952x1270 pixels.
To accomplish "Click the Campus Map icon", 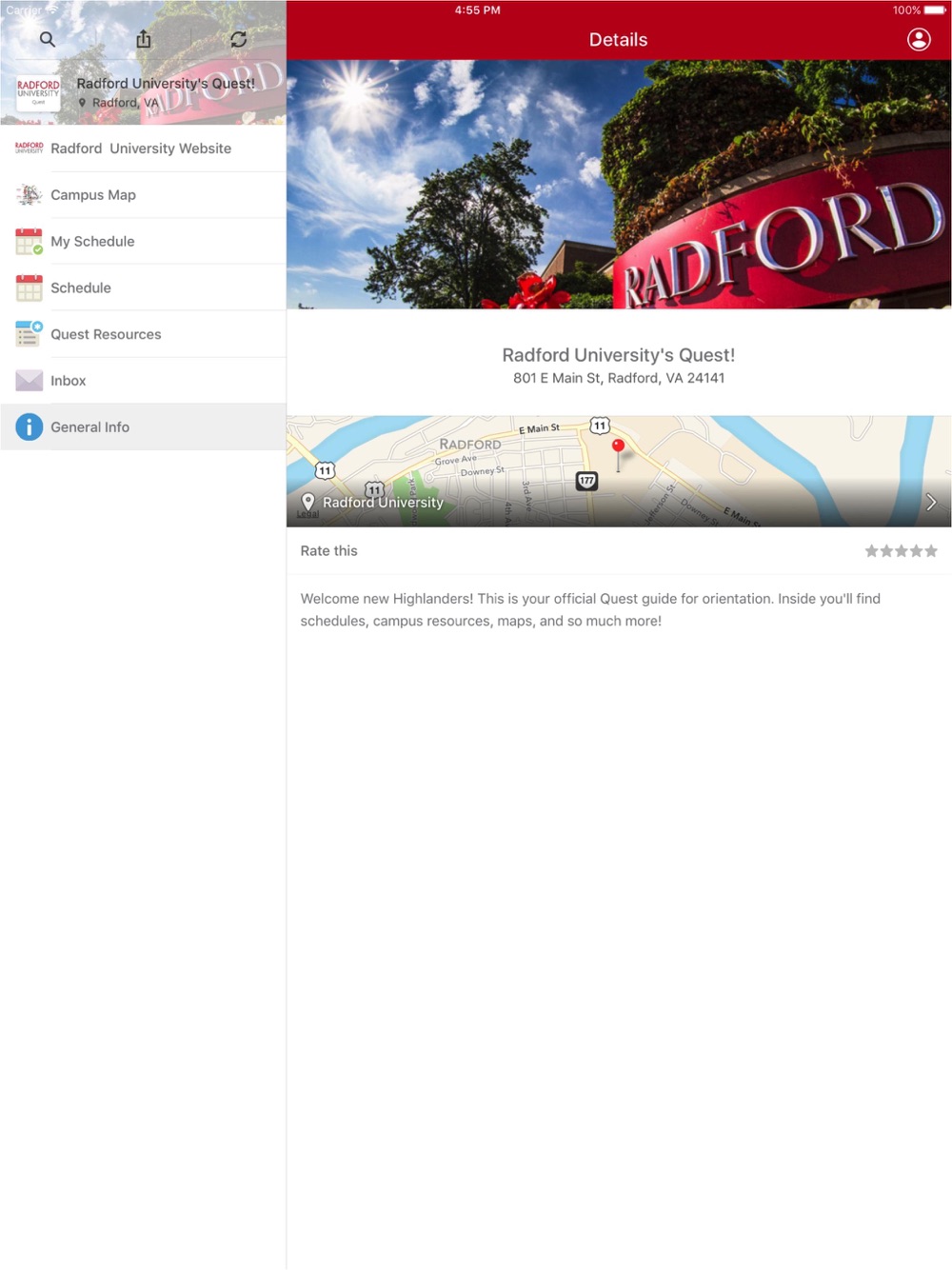I will tap(30, 195).
